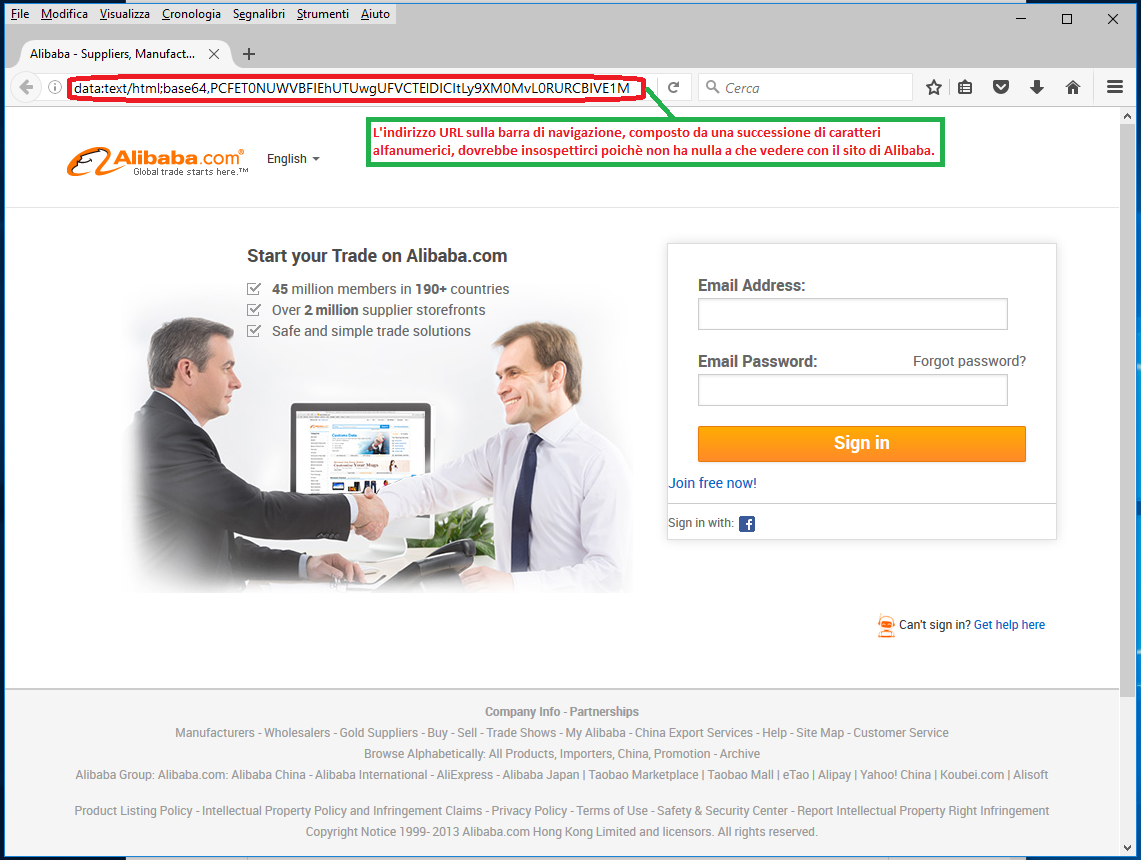Click the Forgot password? link
The width and height of the screenshot is (1141, 860).
point(969,362)
